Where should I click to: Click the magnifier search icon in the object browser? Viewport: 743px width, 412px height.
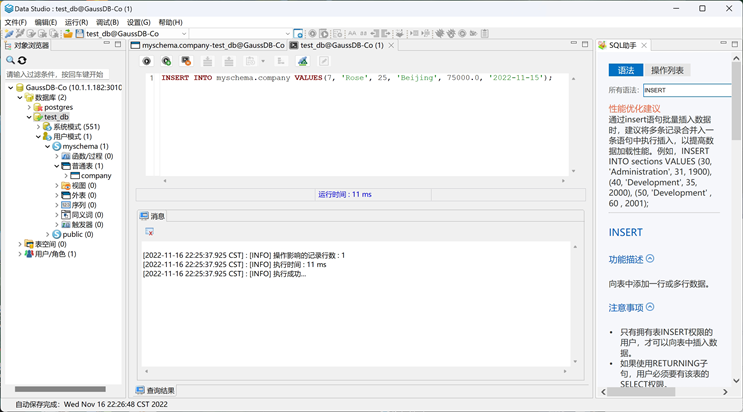point(10,60)
